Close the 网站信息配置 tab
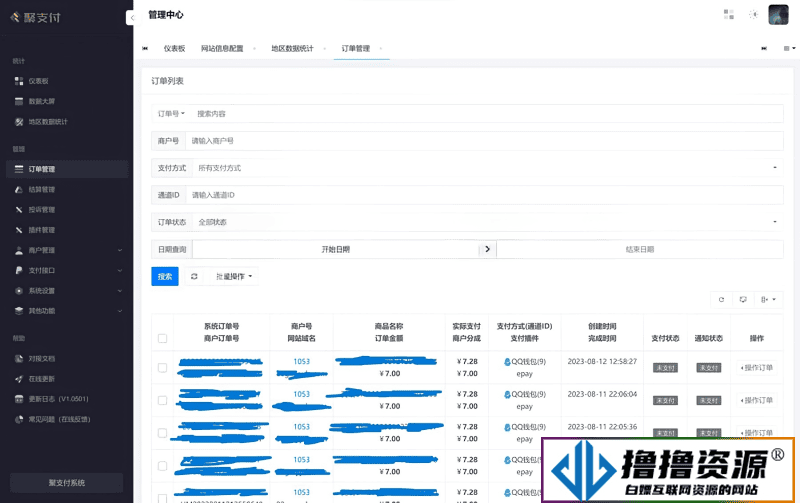This screenshot has width=800, height=503. [254, 49]
